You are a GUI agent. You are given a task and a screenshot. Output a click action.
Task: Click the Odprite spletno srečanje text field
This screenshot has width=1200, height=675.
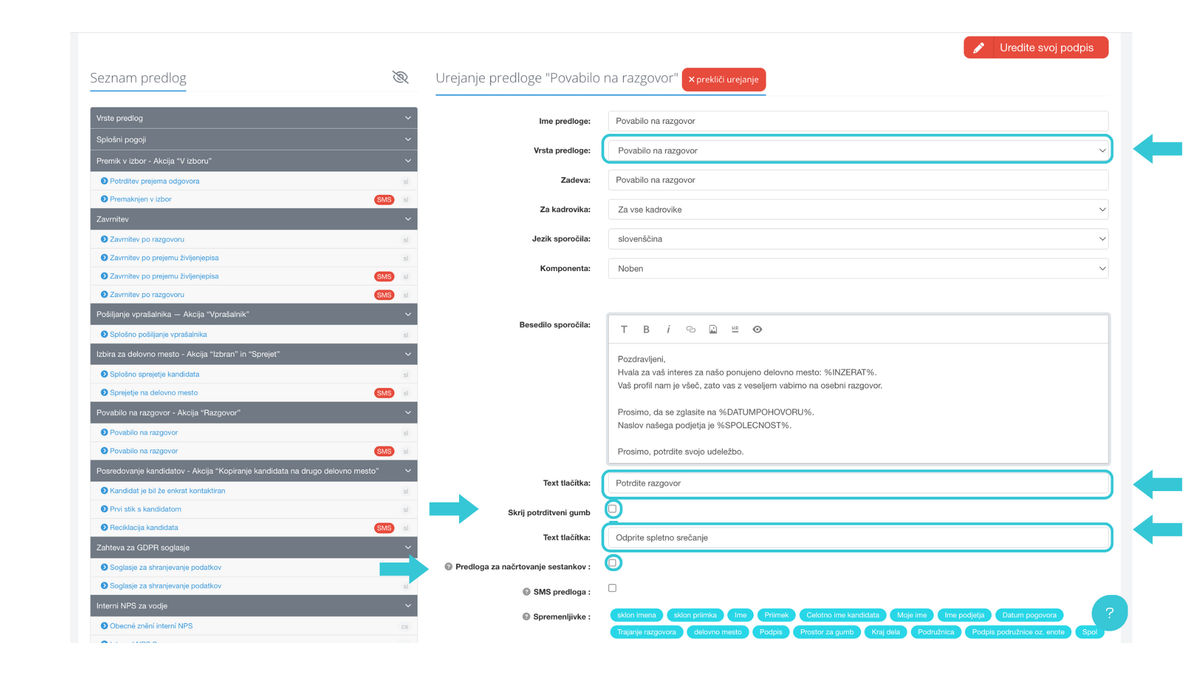[857, 537]
